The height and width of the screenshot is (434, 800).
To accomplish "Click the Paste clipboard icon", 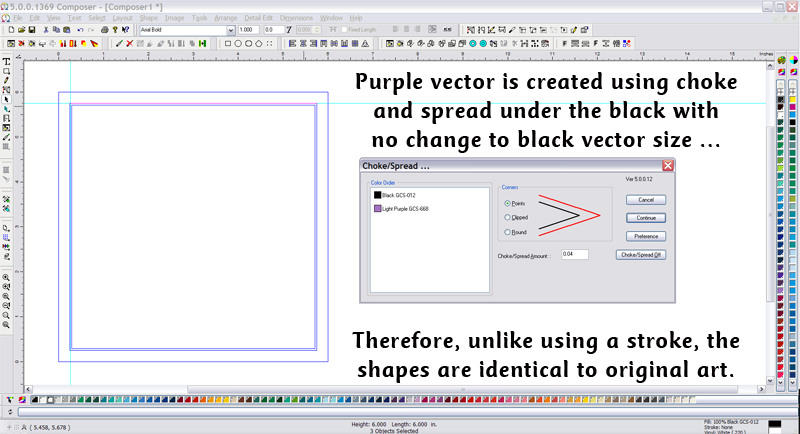I will (66, 30).
